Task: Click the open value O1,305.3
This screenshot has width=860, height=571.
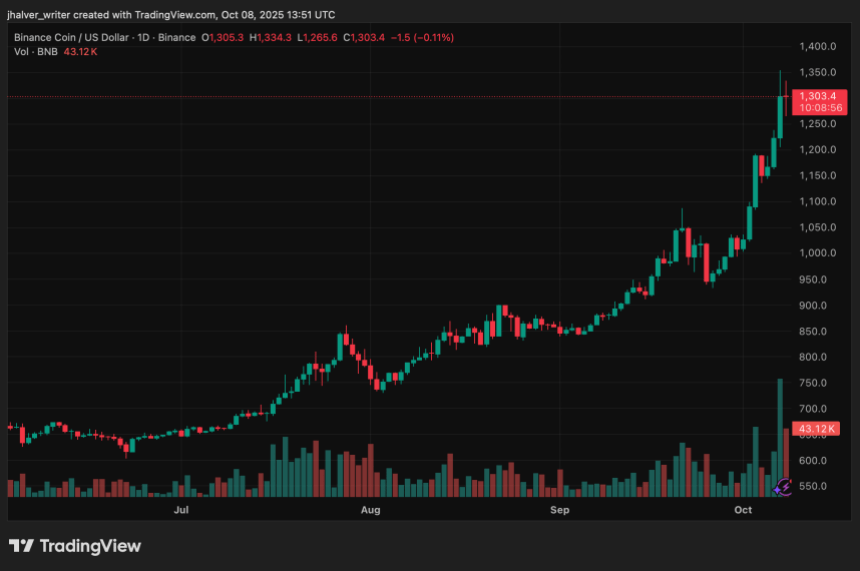Action: [x=222, y=37]
